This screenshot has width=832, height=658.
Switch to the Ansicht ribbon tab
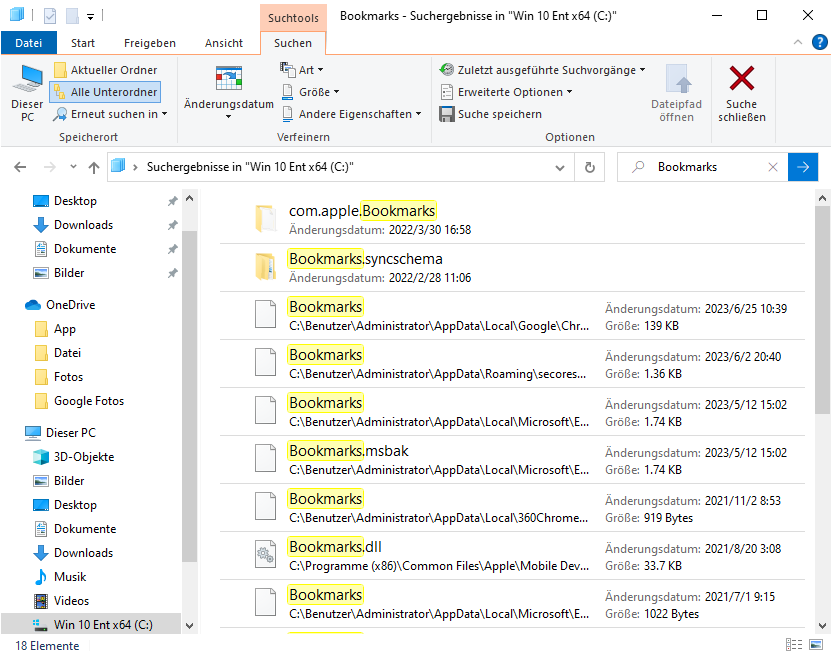coord(224,43)
